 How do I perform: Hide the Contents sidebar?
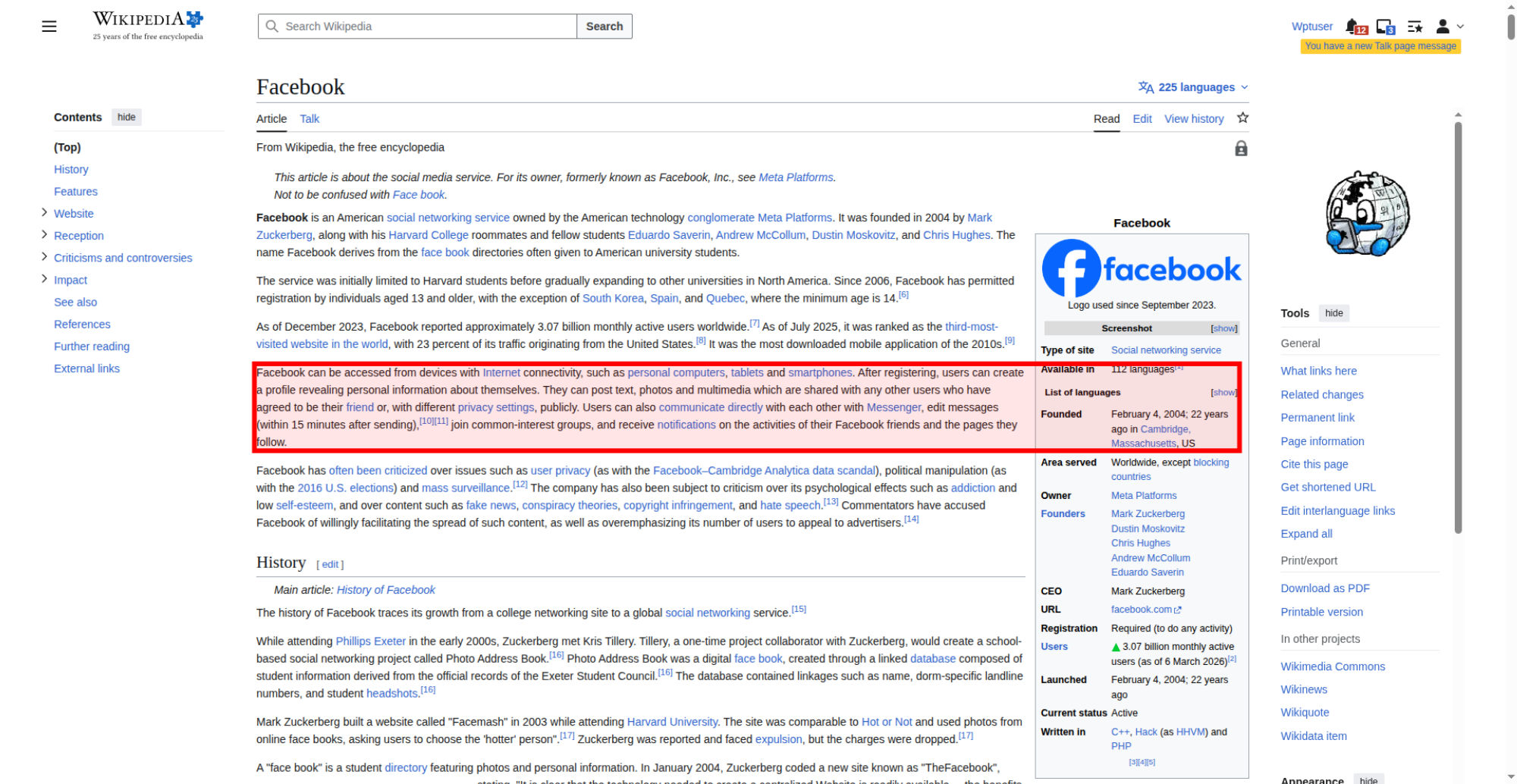click(x=127, y=118)
